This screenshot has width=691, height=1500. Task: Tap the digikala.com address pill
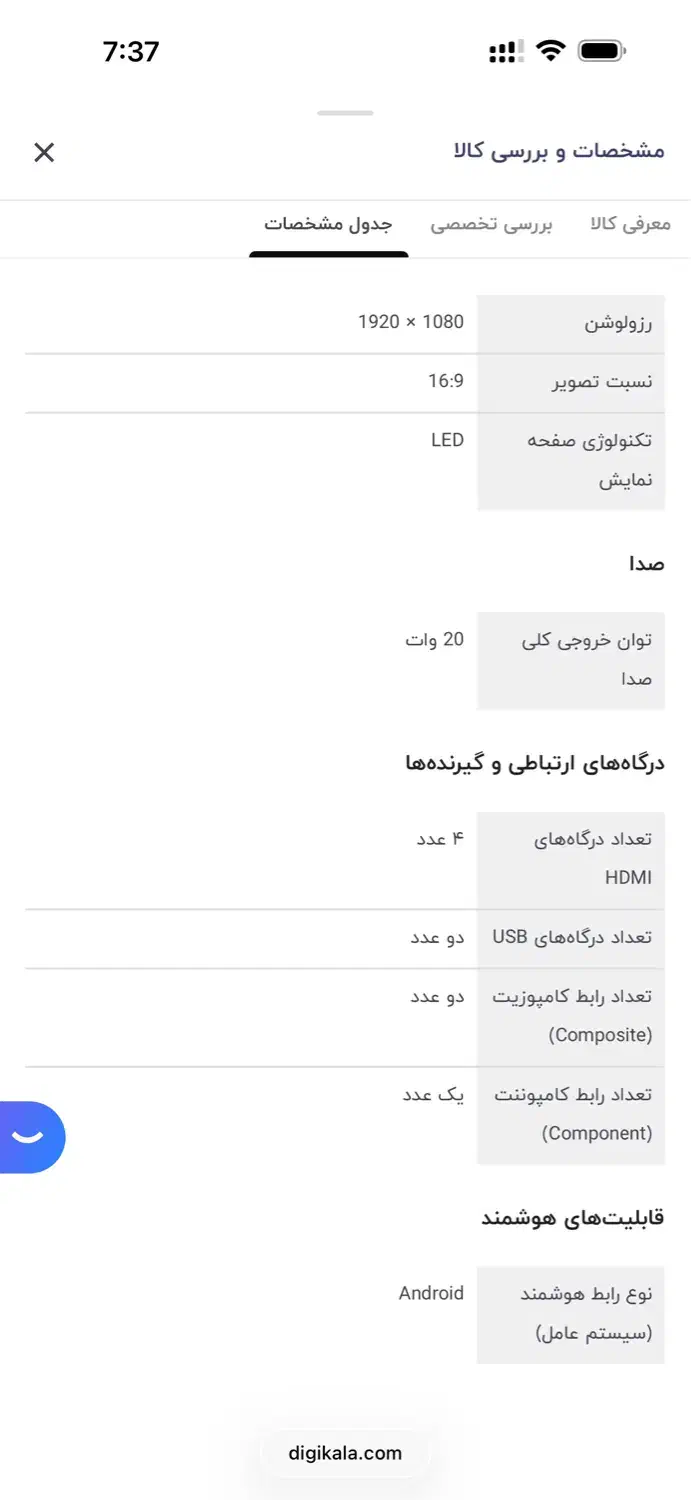point(345,1453)
